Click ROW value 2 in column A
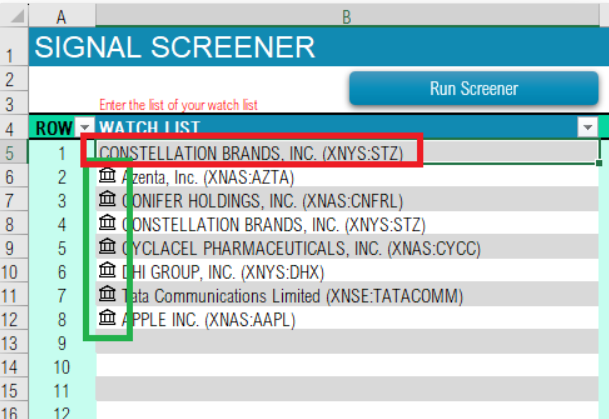 tap(61, 177)
